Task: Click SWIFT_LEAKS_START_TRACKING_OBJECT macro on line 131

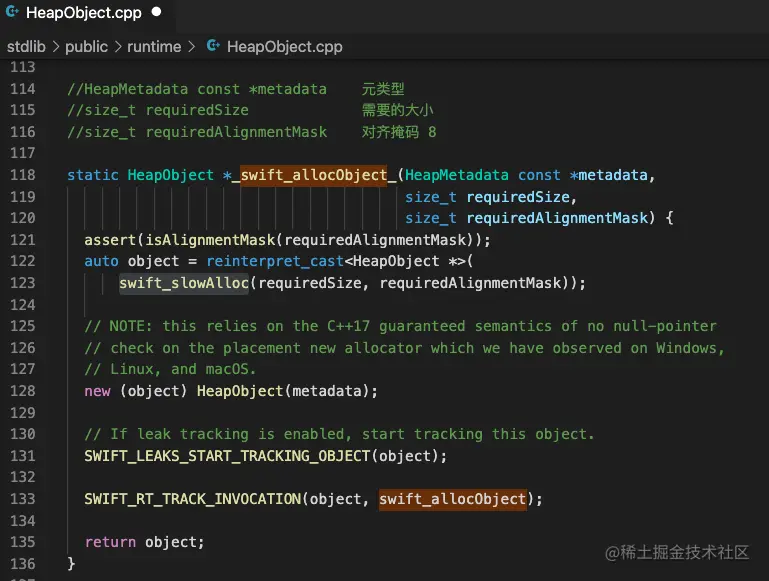Action: point(227,456)
